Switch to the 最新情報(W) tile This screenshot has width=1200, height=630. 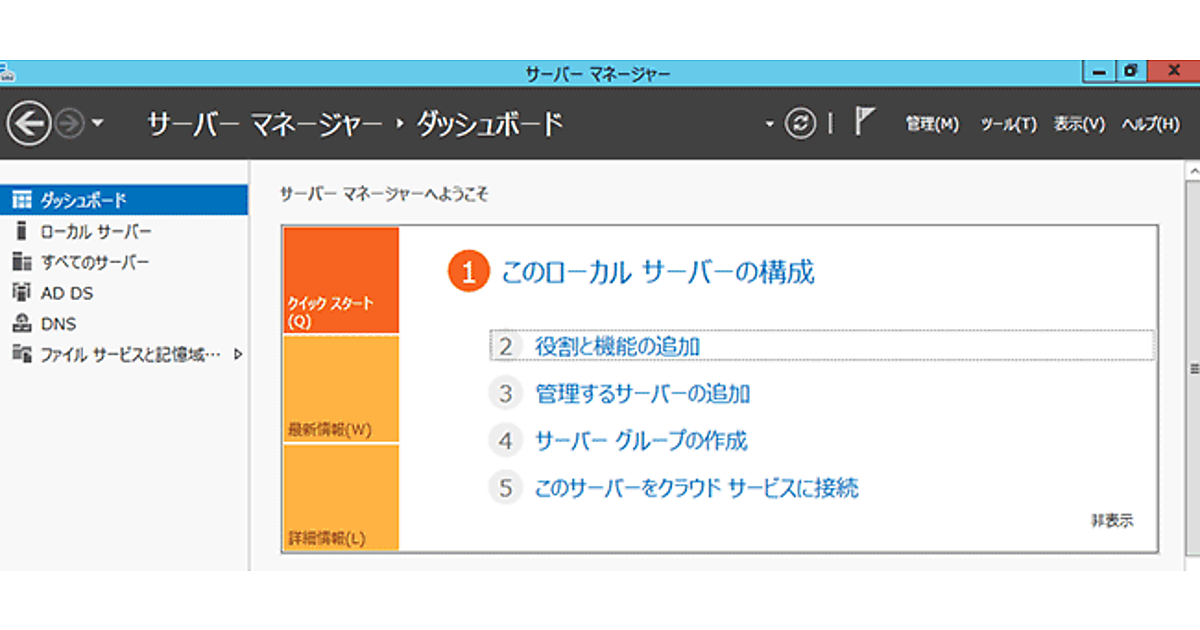[x=341, y=390]
